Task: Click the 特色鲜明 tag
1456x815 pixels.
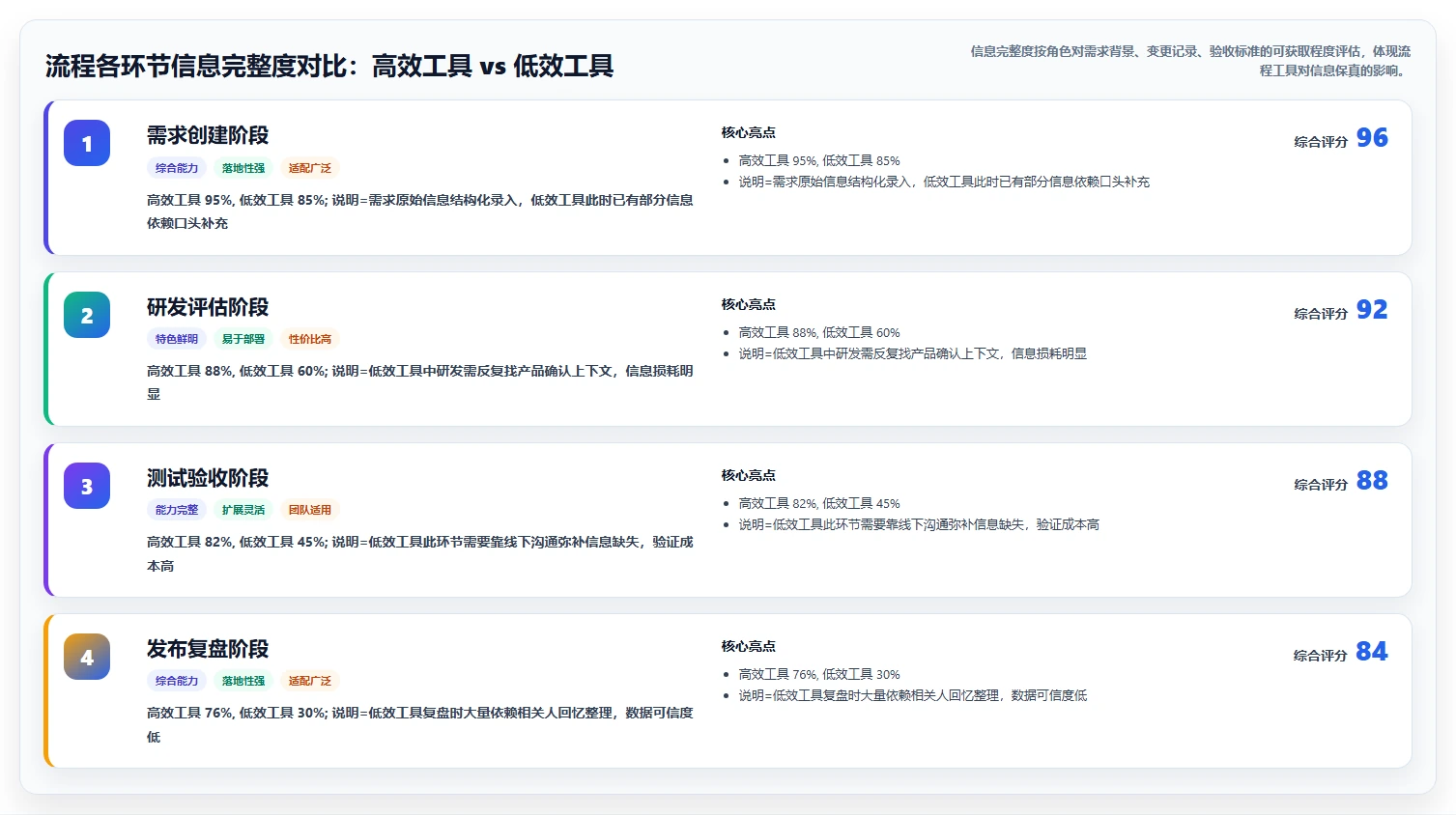Action: pos(177,339)
